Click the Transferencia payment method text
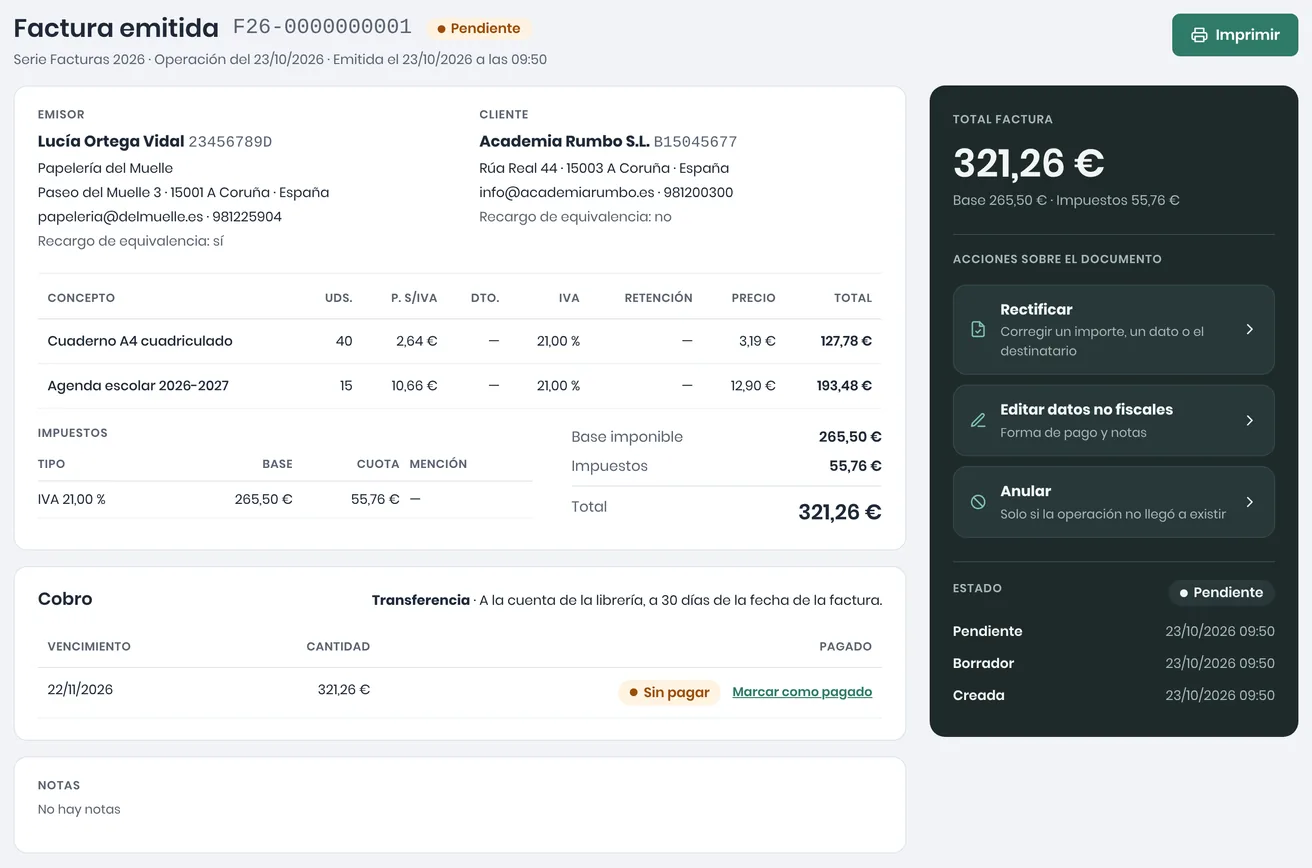This screenshot has width=1312, height=868. click(421, 601)
